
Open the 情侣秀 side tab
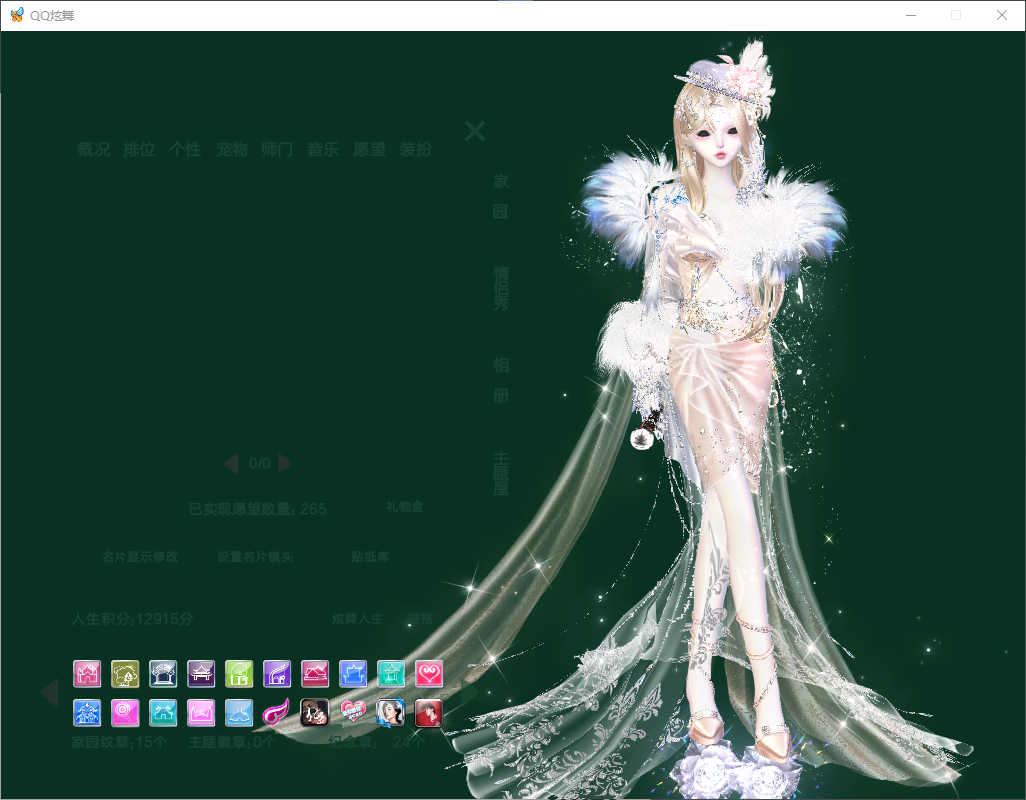pos(501,288)
